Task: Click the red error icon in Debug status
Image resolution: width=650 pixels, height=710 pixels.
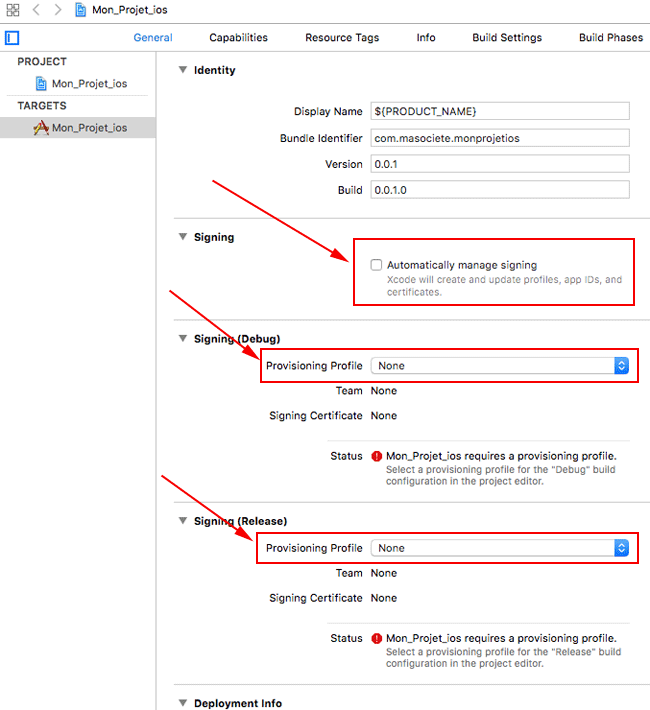Action: tap(376, 456)
